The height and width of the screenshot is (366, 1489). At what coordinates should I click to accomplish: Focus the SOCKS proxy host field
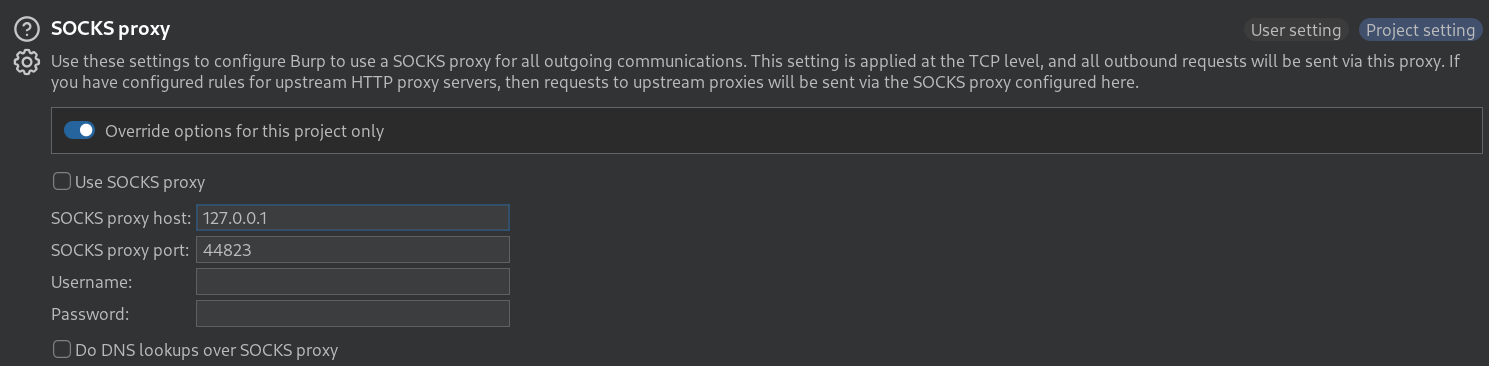click(353, 217)
